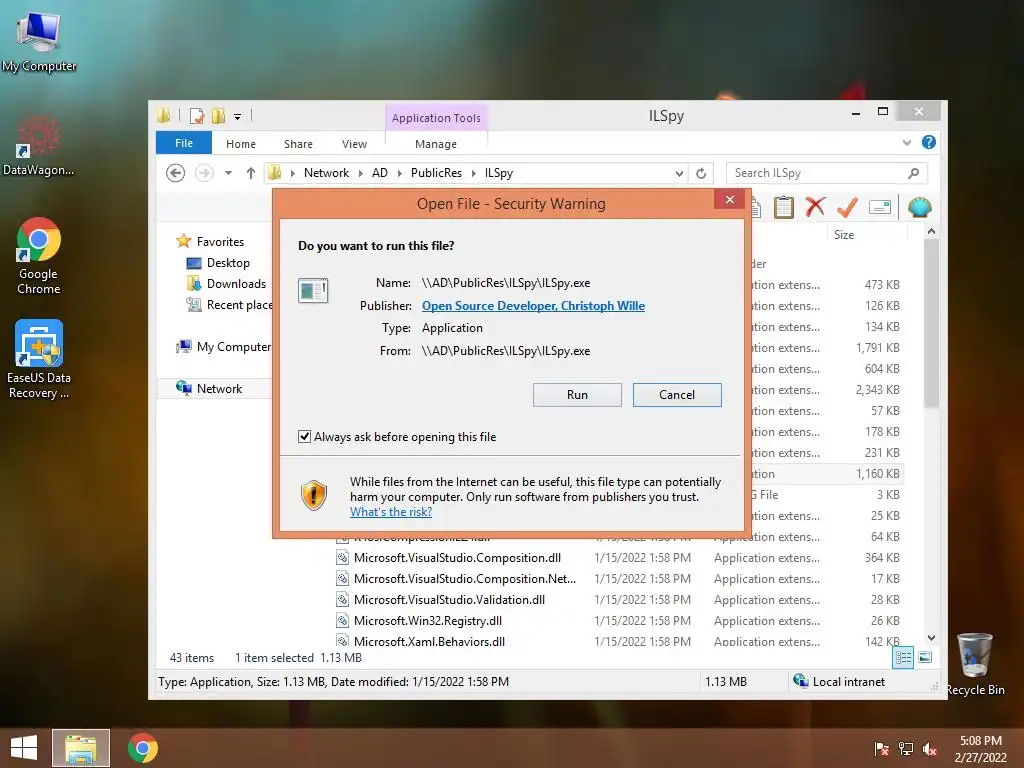Screen dimensions: 1024x768
Task: Open the Recycle Bin
Action: (x=975, y=664)
